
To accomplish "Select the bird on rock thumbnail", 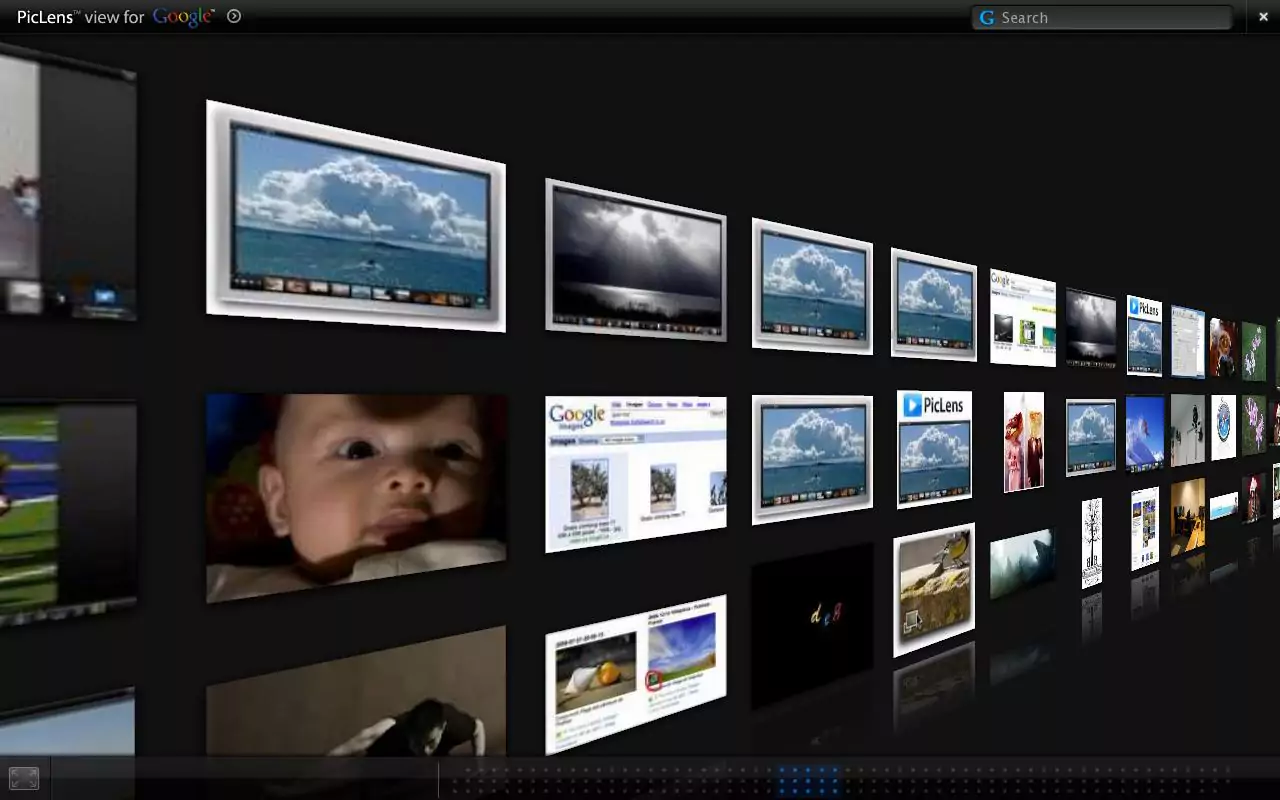I will tap(934, 589).
